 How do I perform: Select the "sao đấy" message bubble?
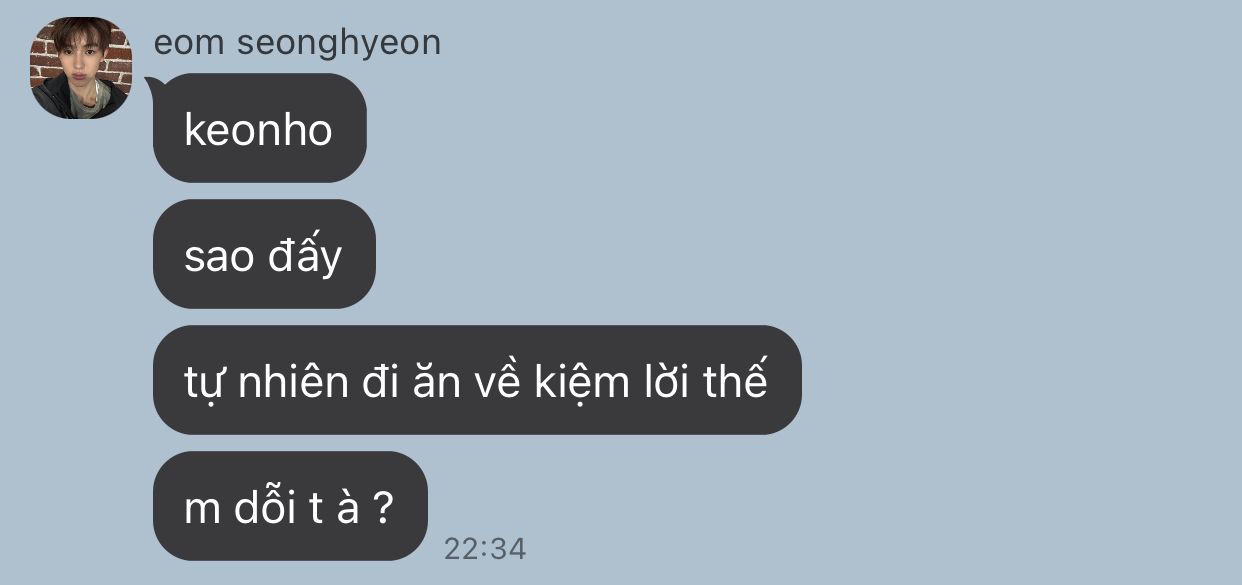[x=264, y=254]
